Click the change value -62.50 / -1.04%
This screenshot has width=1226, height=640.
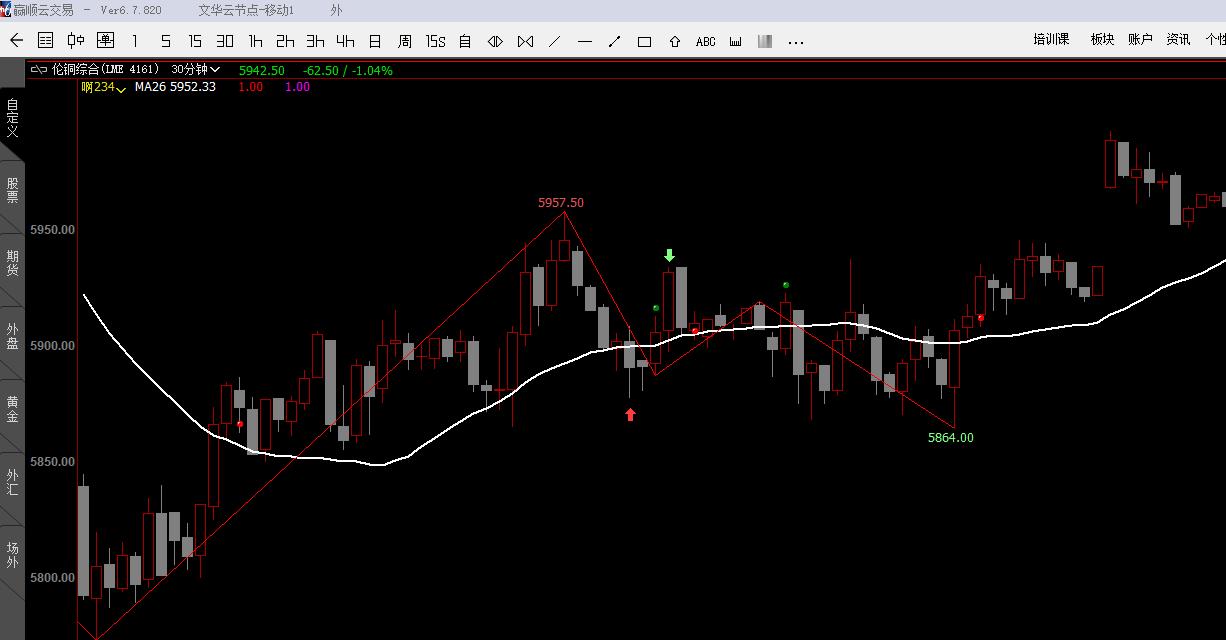click(348, 71)
